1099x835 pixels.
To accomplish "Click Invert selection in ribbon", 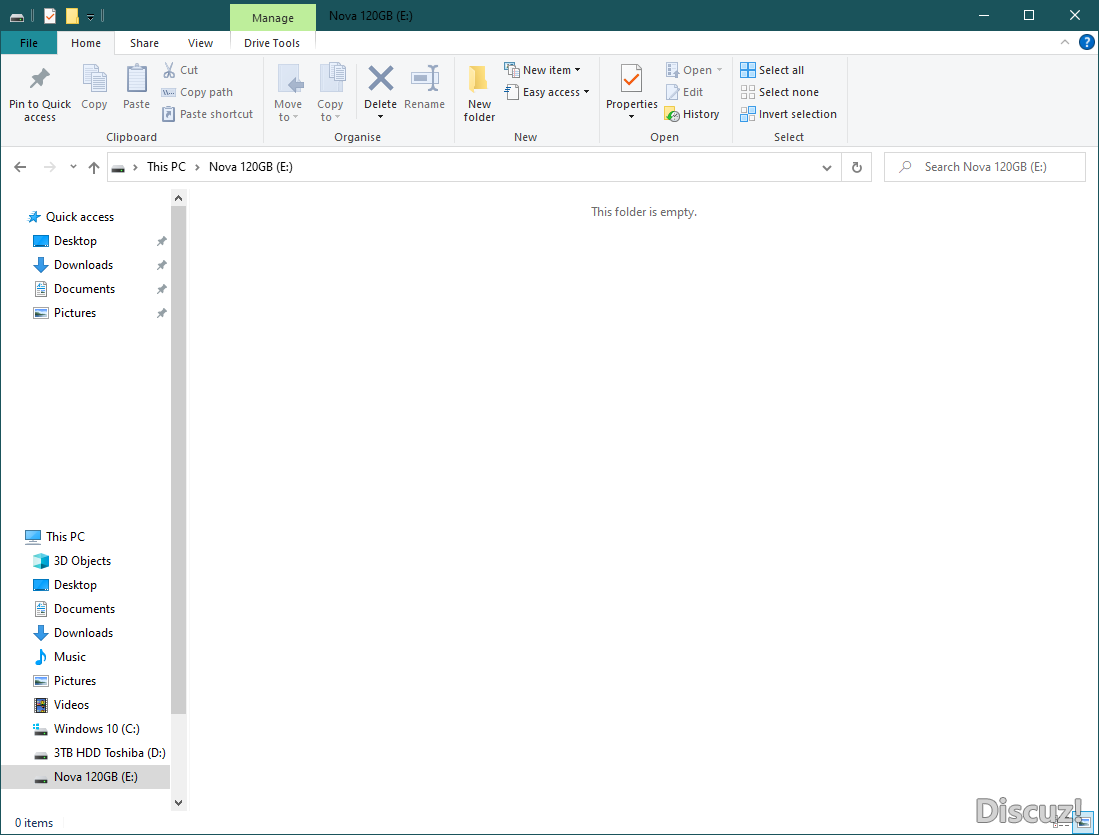I will click(x=789, y=114).
